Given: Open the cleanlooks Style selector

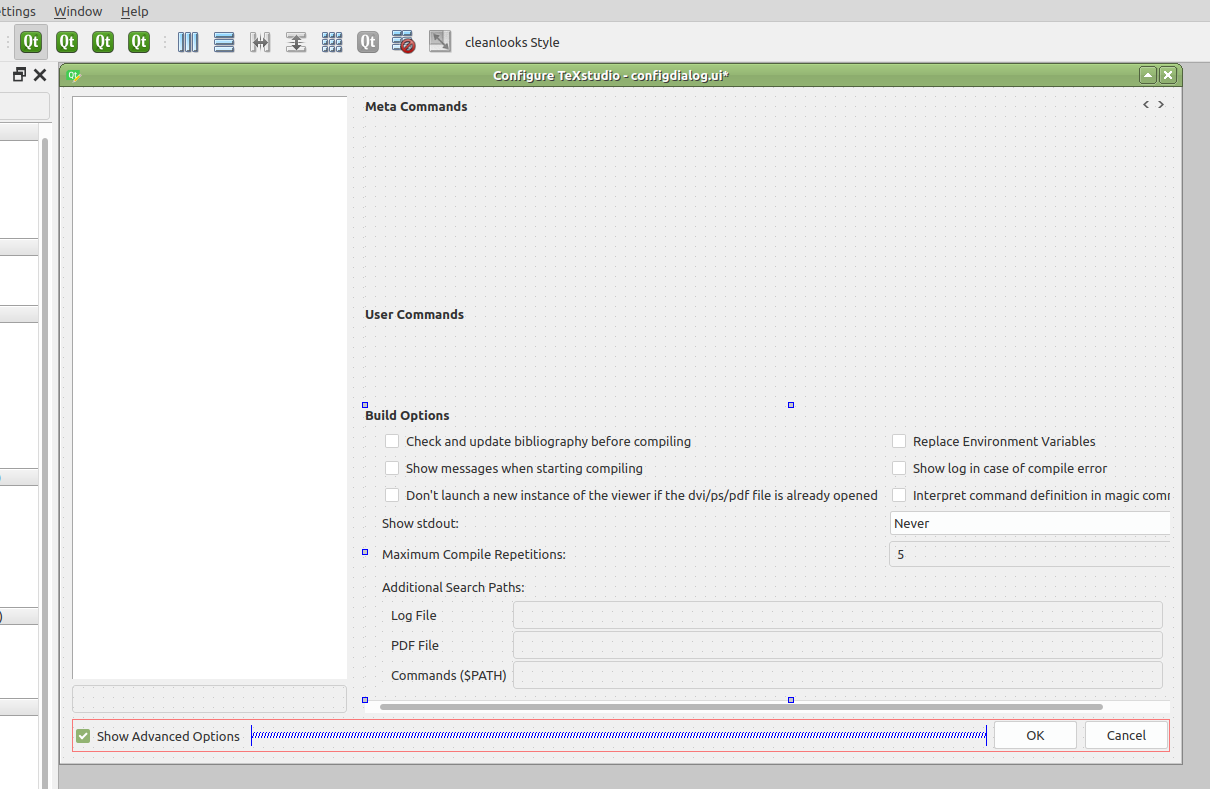Looking at the screenshot, I should (x=511, y=42).
